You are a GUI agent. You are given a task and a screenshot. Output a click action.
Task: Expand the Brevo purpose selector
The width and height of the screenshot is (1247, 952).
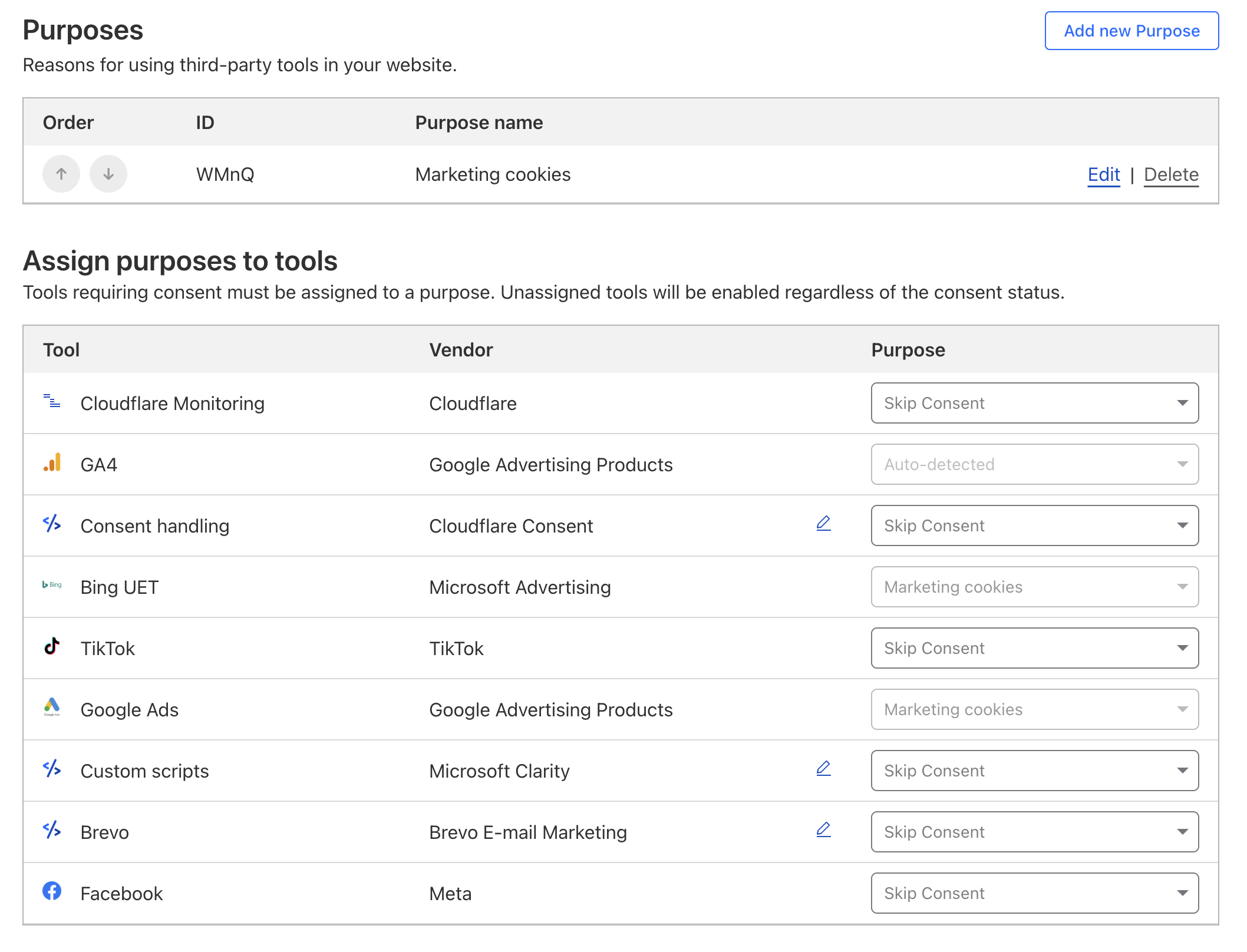pos(1034,832)
